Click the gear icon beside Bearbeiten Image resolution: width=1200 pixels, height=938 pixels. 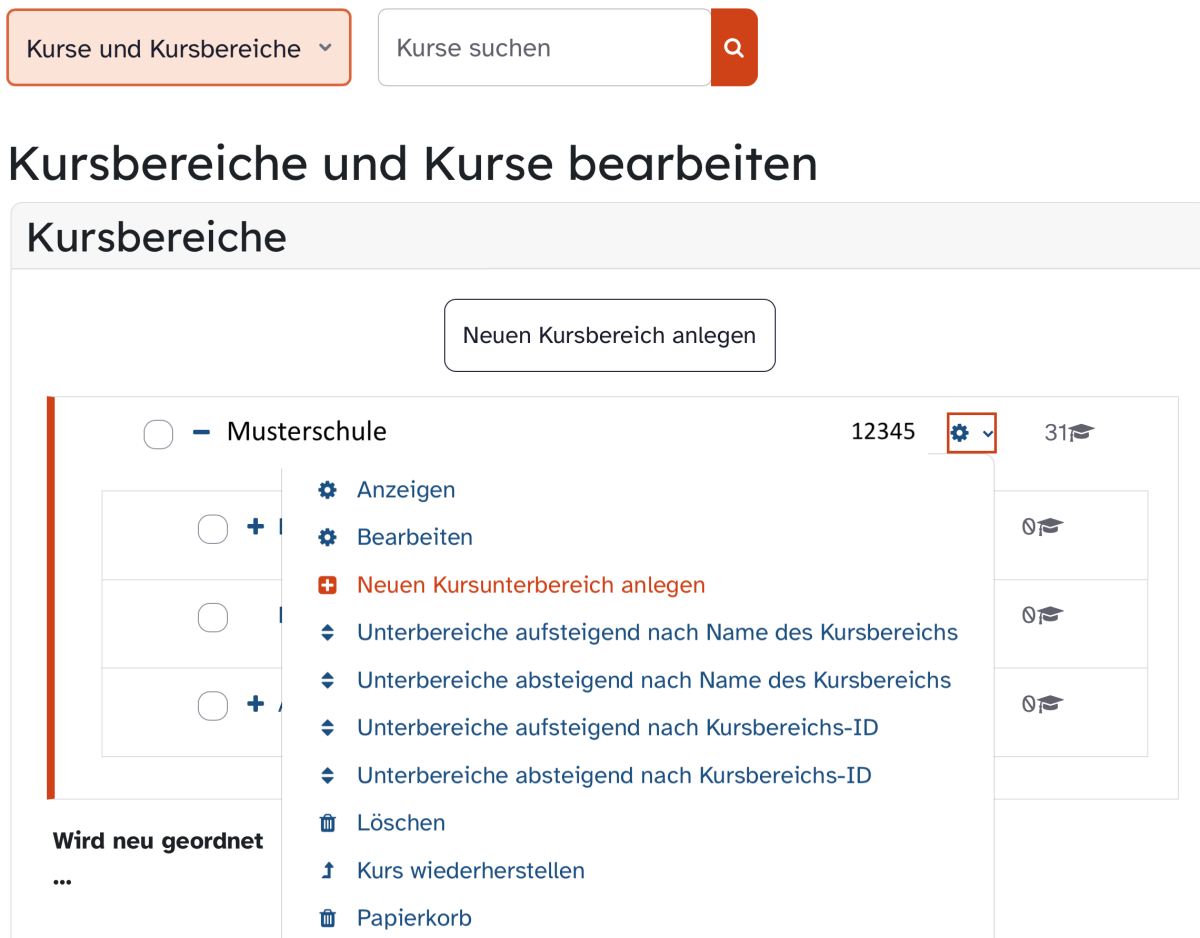327,538
